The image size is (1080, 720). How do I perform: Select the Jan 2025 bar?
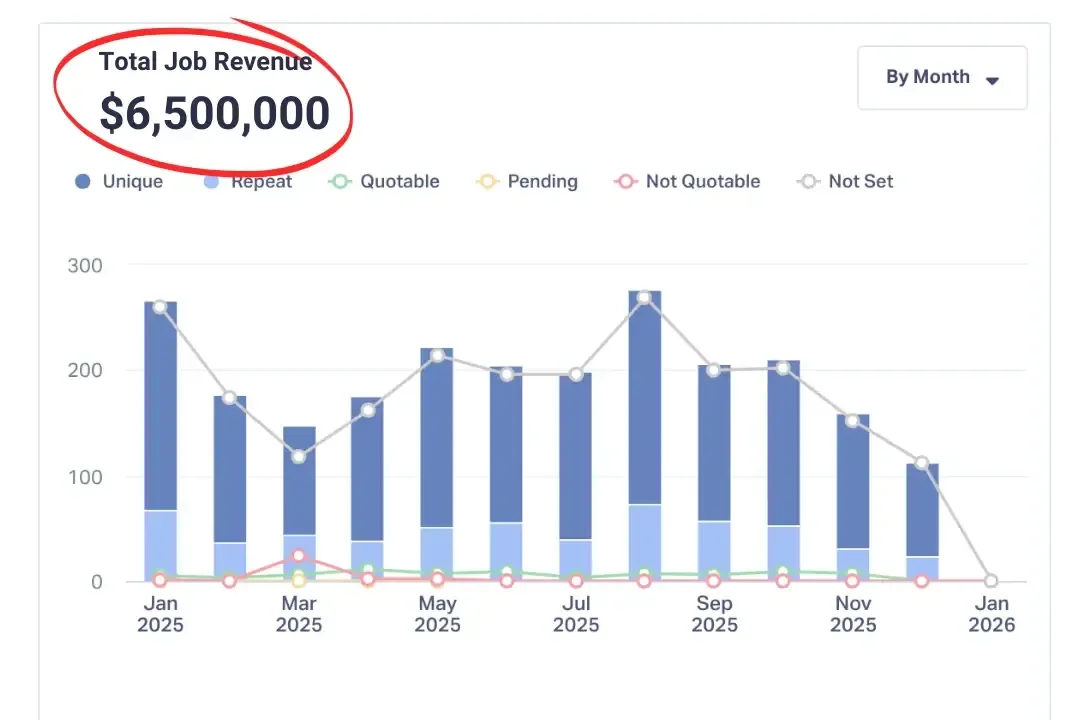coord(160,441)
